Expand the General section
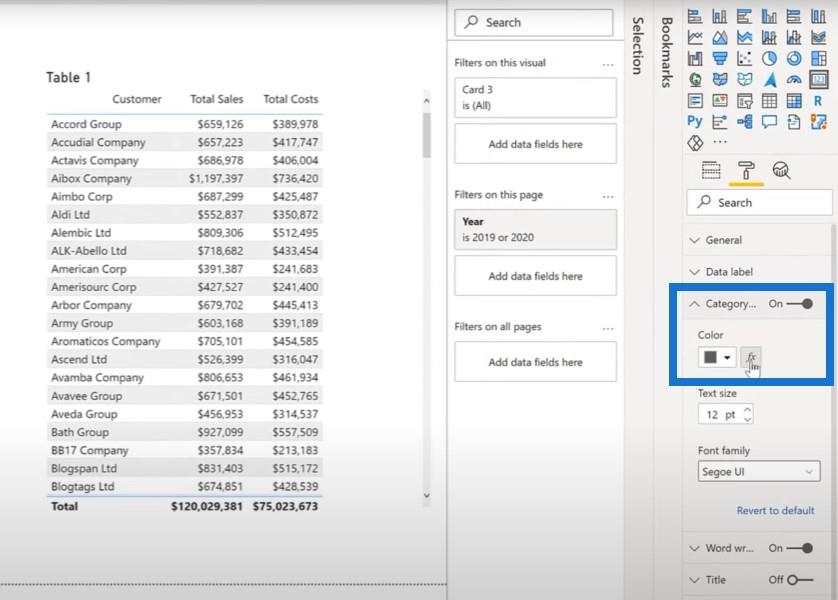Image resolution: width=838 pixels, height=600 pixels. 757,240
